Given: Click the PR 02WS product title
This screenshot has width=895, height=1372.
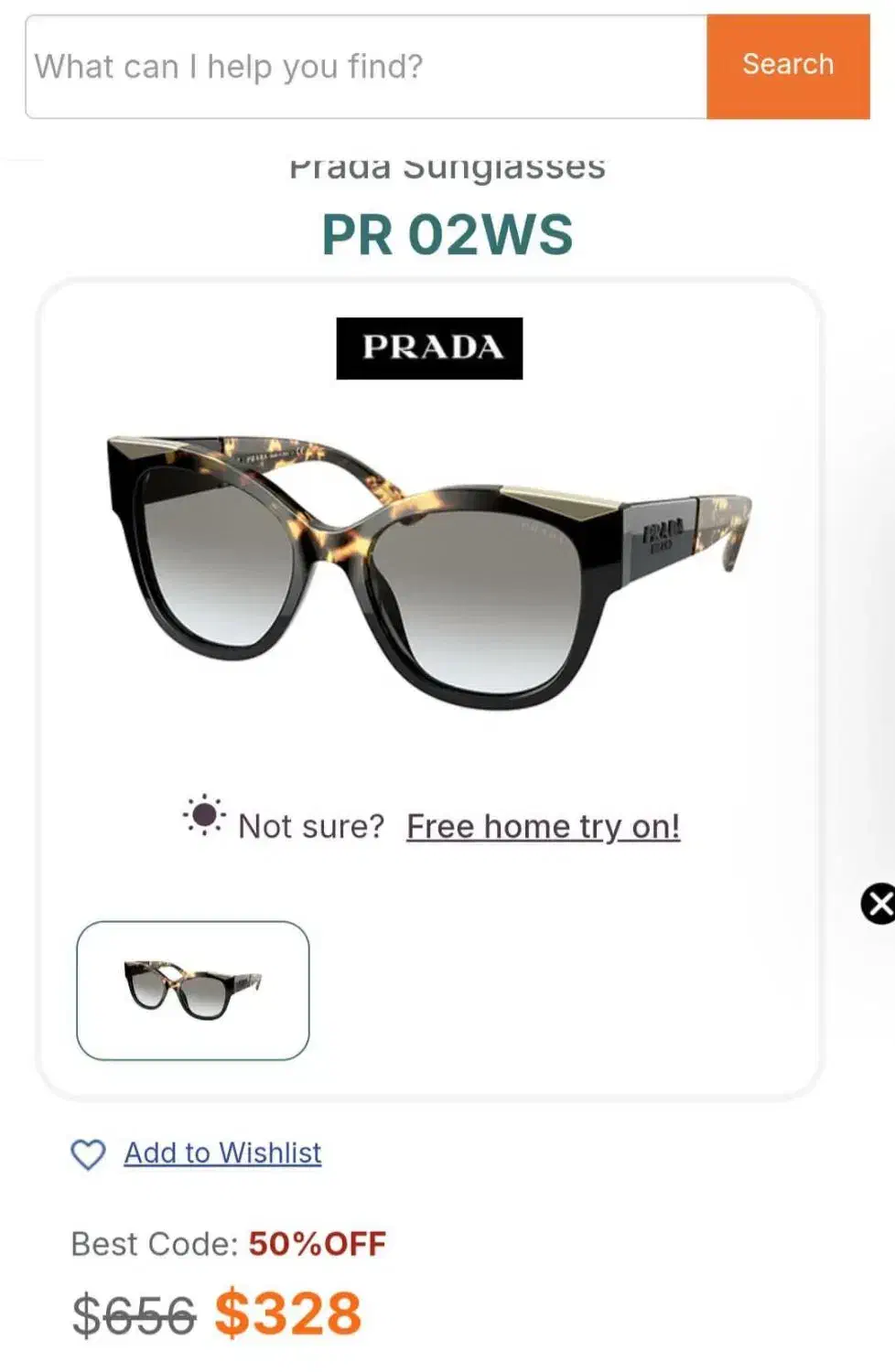Looking at the screenshot, I should point(447,235).
